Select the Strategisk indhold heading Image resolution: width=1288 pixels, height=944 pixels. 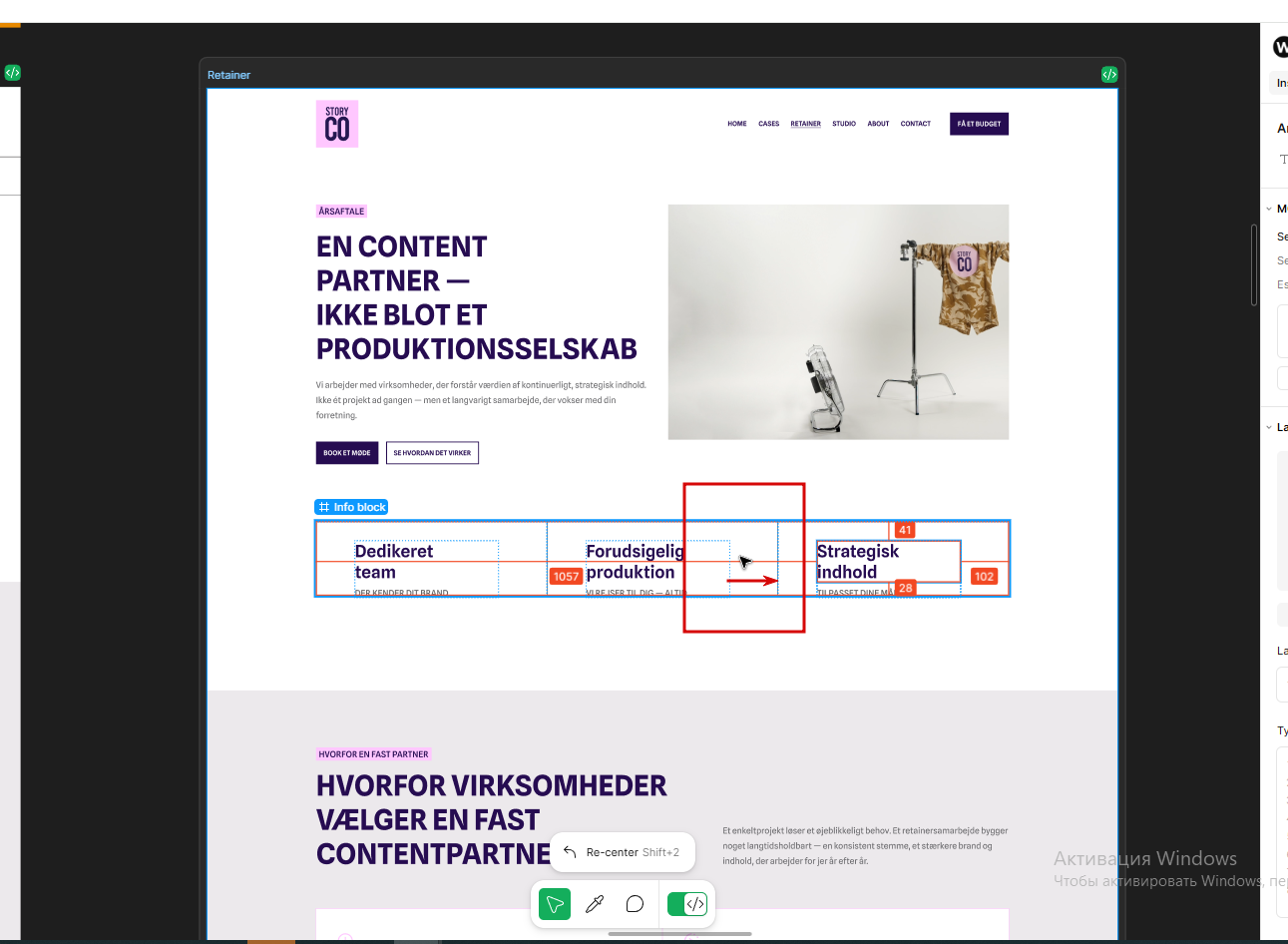pos(858,562)
